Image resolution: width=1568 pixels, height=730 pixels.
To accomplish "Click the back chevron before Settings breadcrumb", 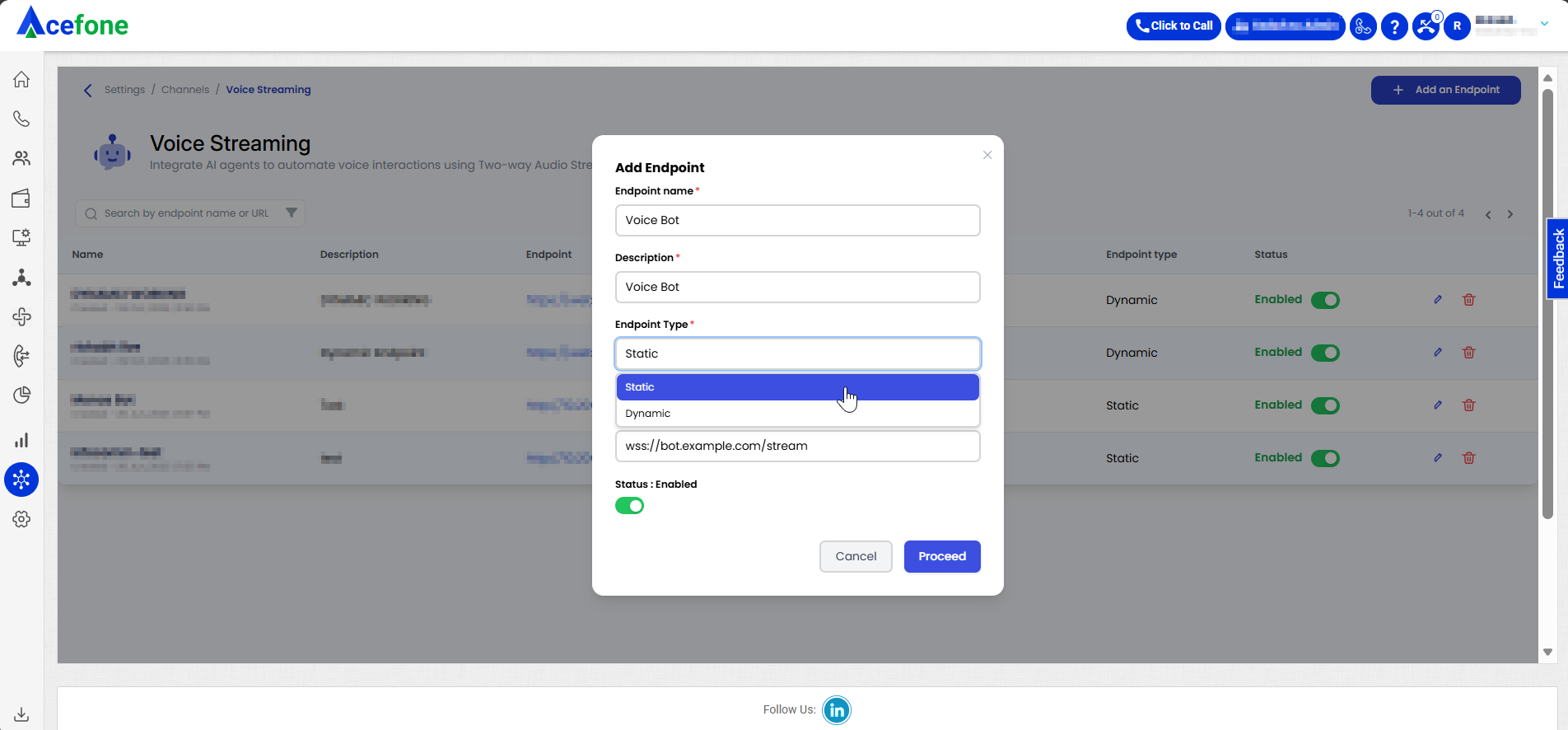I will (x=88, y=91).
